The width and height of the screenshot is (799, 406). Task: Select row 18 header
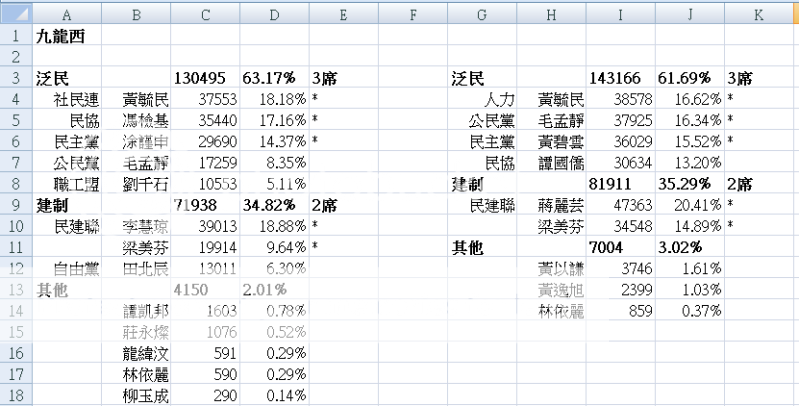coord(16,395)
